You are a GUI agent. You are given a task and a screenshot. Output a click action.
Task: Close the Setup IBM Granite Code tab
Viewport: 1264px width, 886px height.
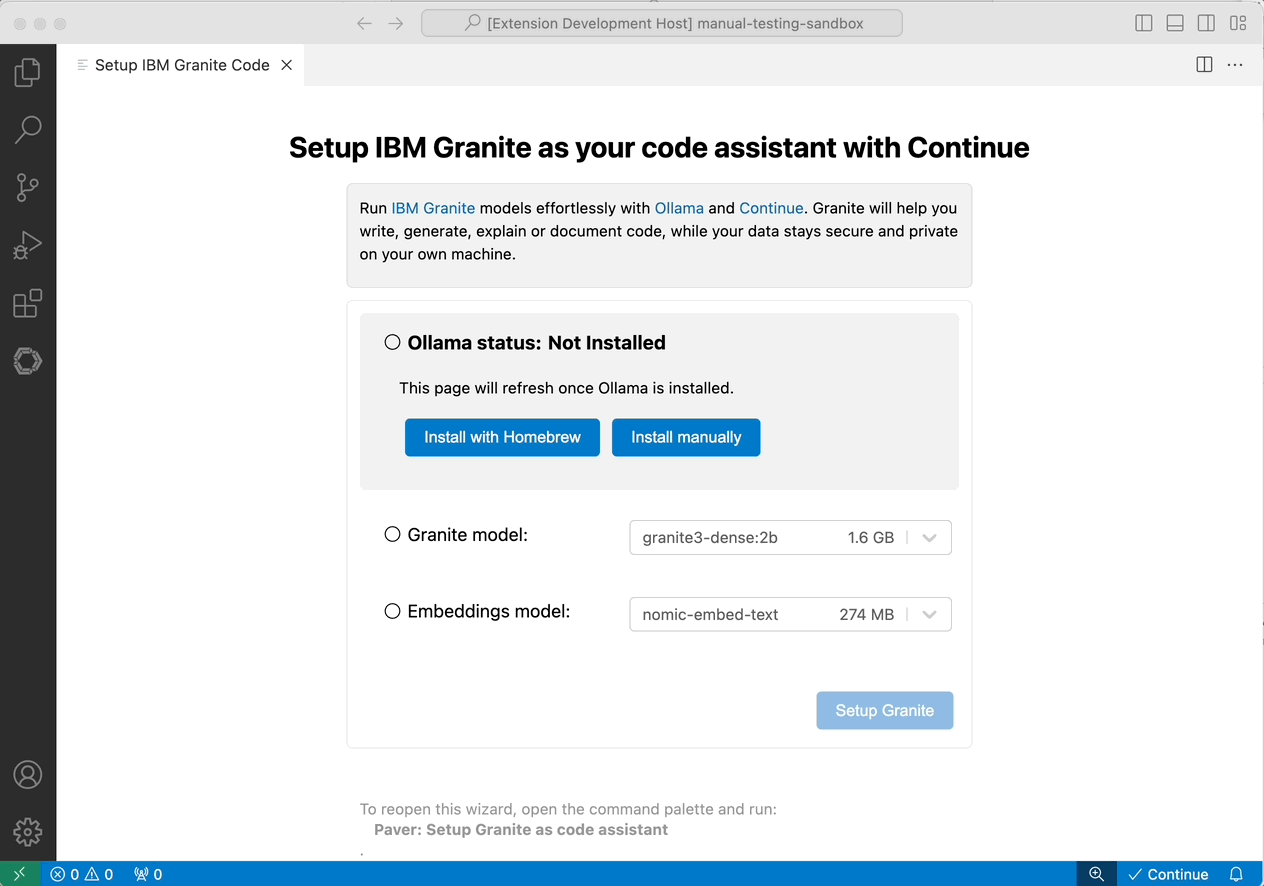click(x=286, y=65)
